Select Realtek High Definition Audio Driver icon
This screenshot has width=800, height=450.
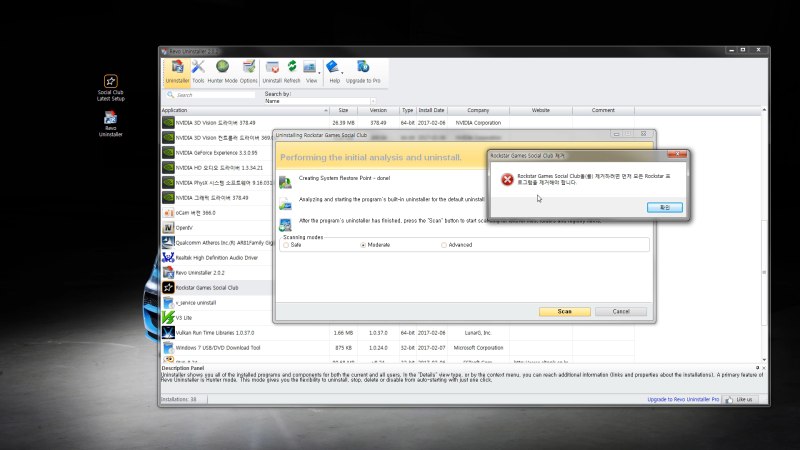[168, 258]
